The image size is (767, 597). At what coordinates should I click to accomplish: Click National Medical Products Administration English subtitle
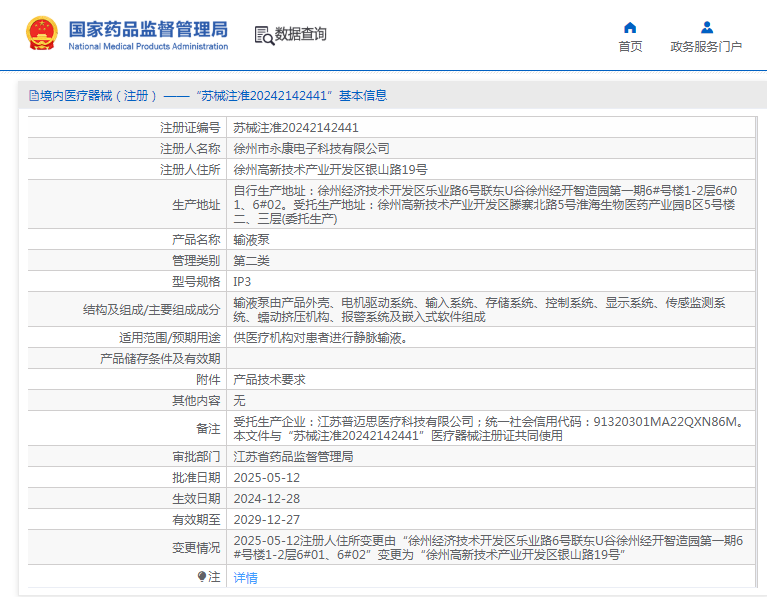coord(148,46)
